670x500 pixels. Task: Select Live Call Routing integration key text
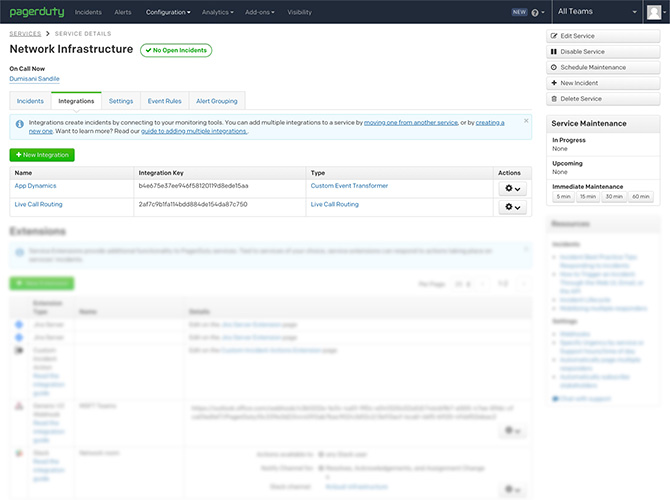pos(193,204)
